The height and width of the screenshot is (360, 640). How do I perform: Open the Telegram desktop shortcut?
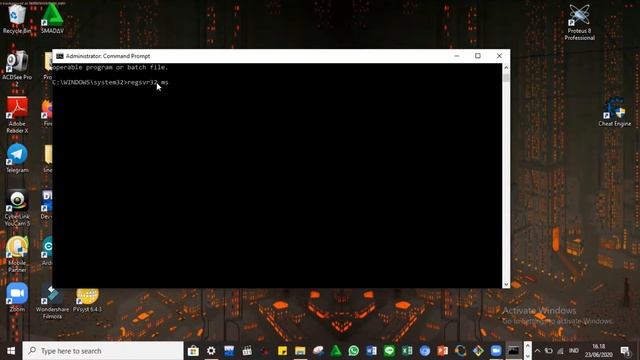tap(17, 158)
